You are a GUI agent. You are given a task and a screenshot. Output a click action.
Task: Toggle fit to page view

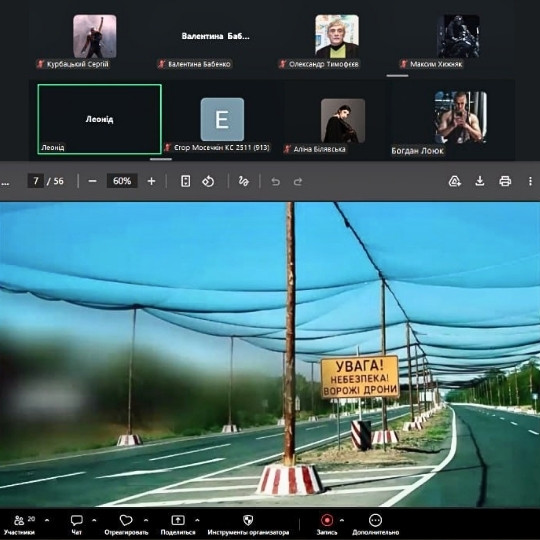point(186,181)
